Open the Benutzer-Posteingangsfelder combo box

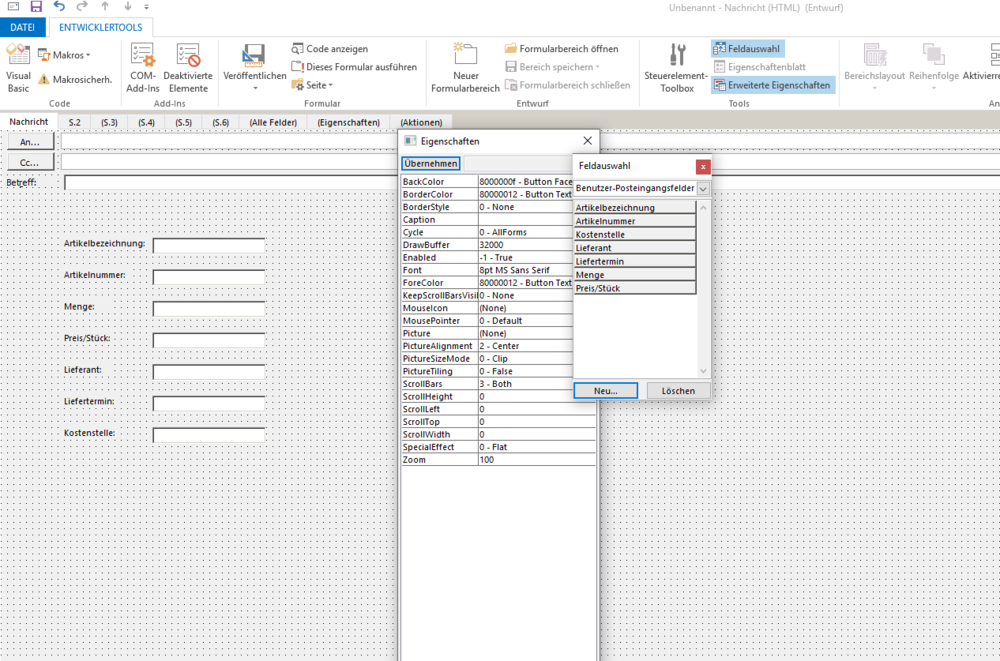[703, 188]
